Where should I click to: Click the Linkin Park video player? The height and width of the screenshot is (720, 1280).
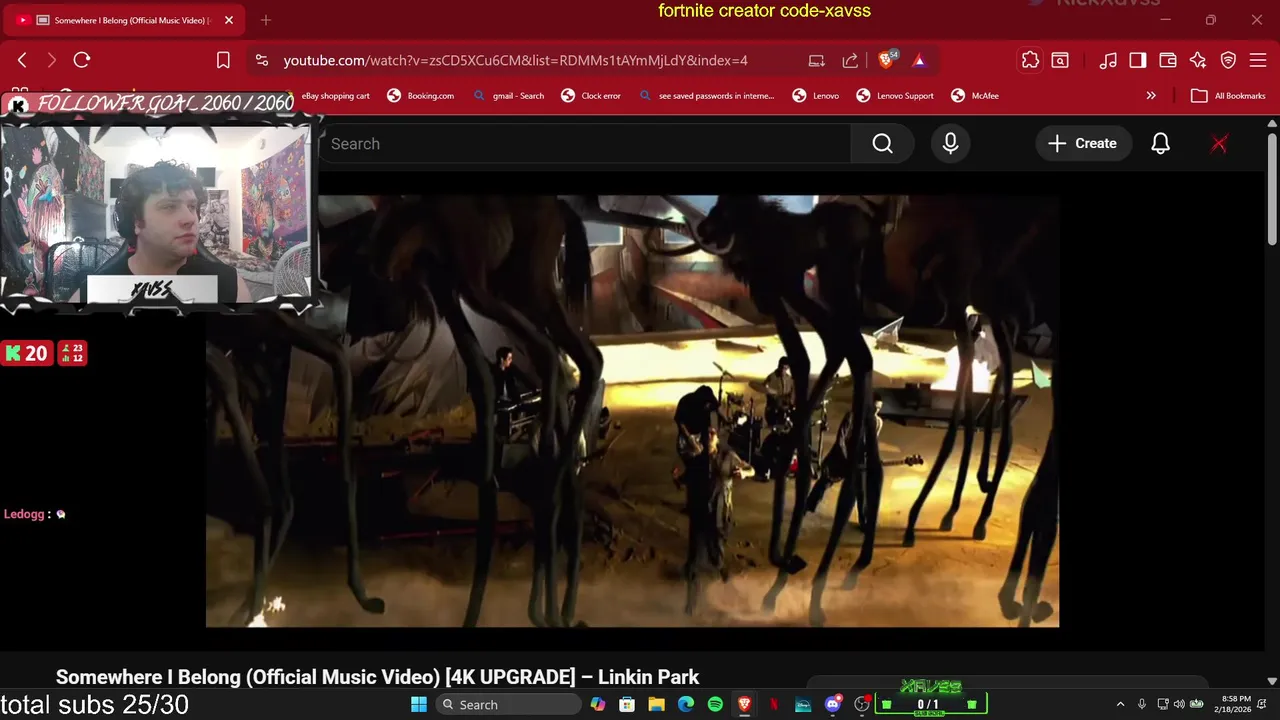(x=632, y=411)
